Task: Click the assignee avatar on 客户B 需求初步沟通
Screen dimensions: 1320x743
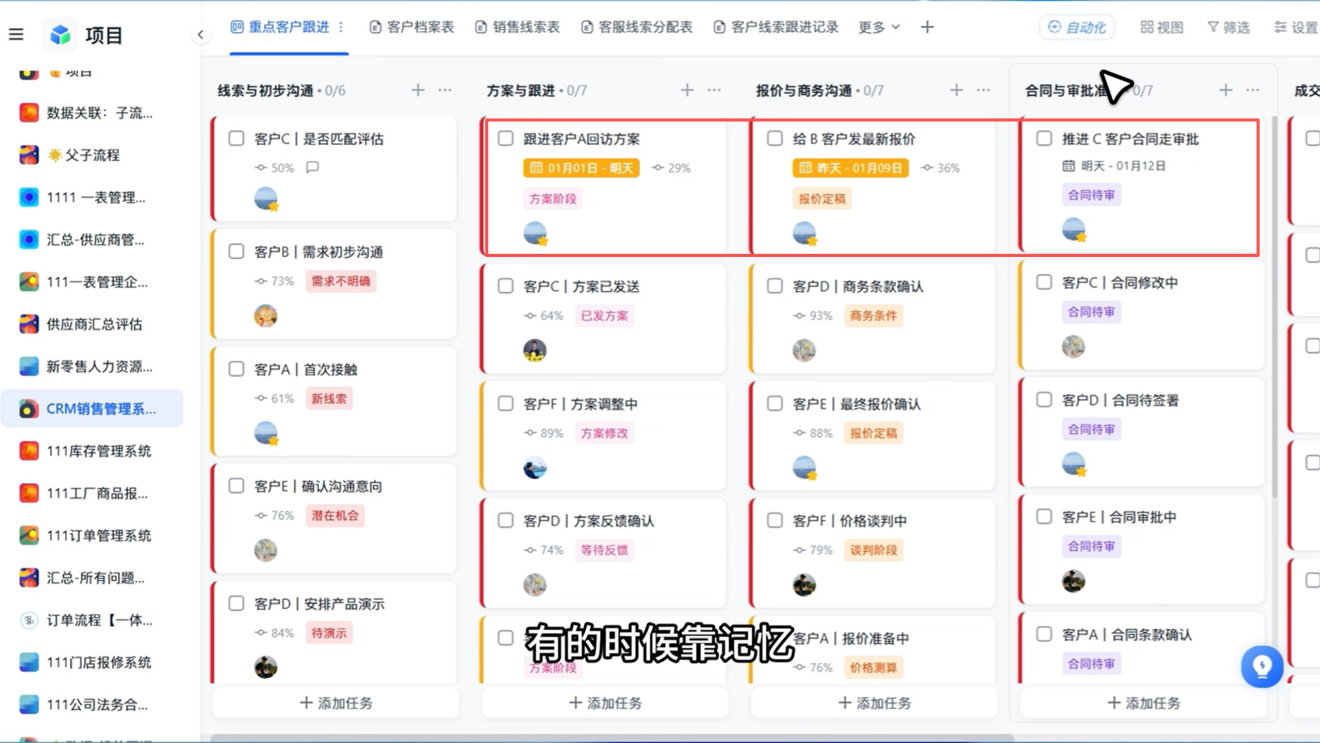Action: click(x=265, y=316)
